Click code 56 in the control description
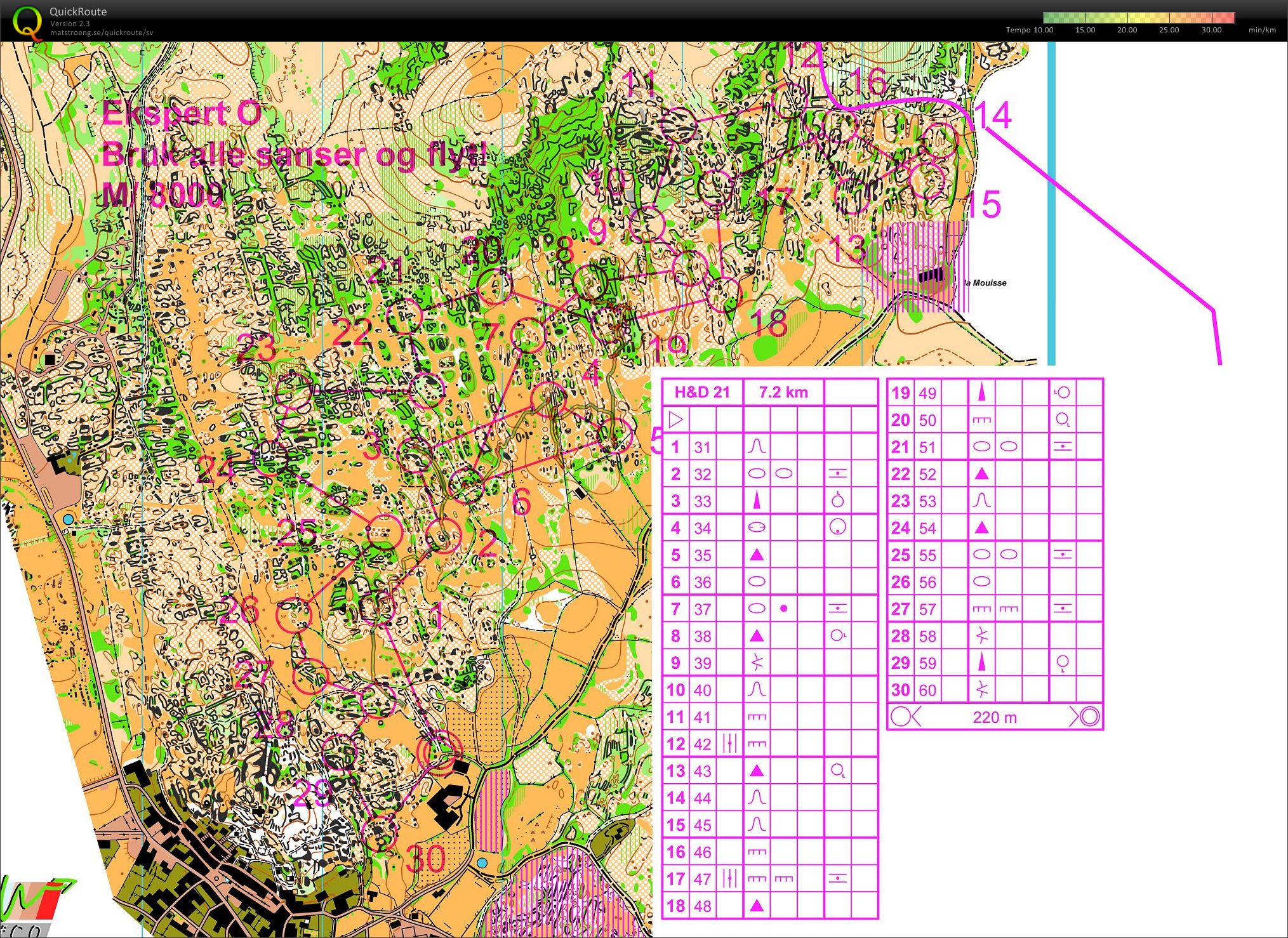Viewport: 1288px width, 938px height. (927, 582)
